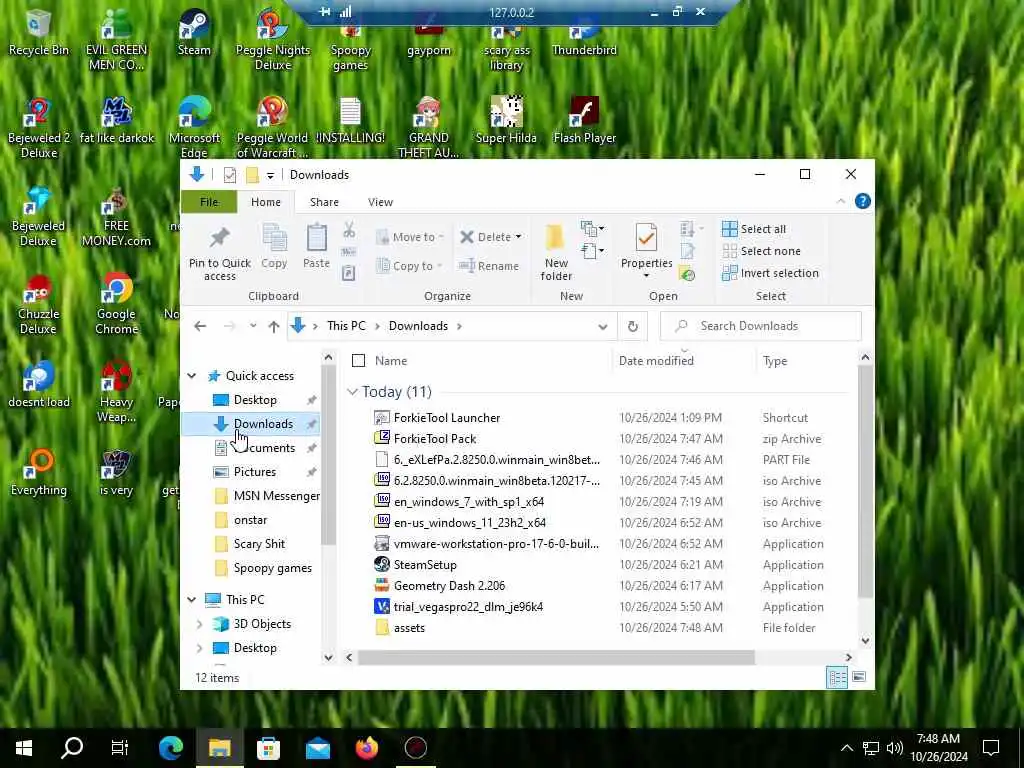Open recent locations dropdown arrow
This screenshot has height=768, width=1024.
coord(253,326)
